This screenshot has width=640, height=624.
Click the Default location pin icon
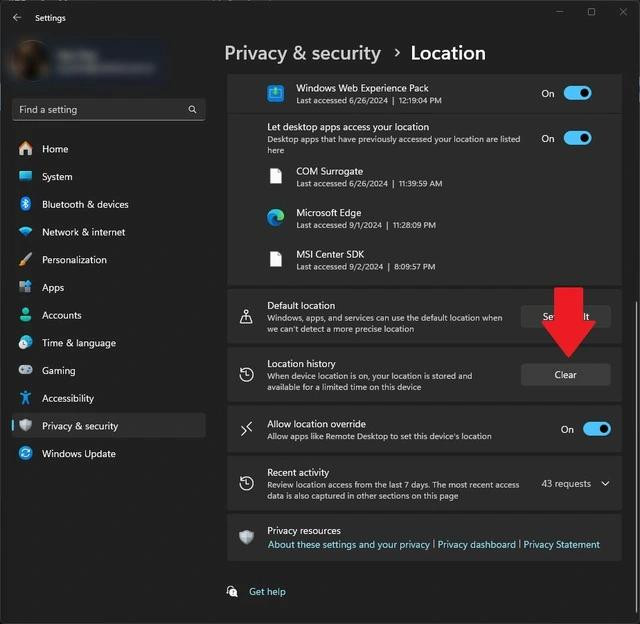pos(246,317)
